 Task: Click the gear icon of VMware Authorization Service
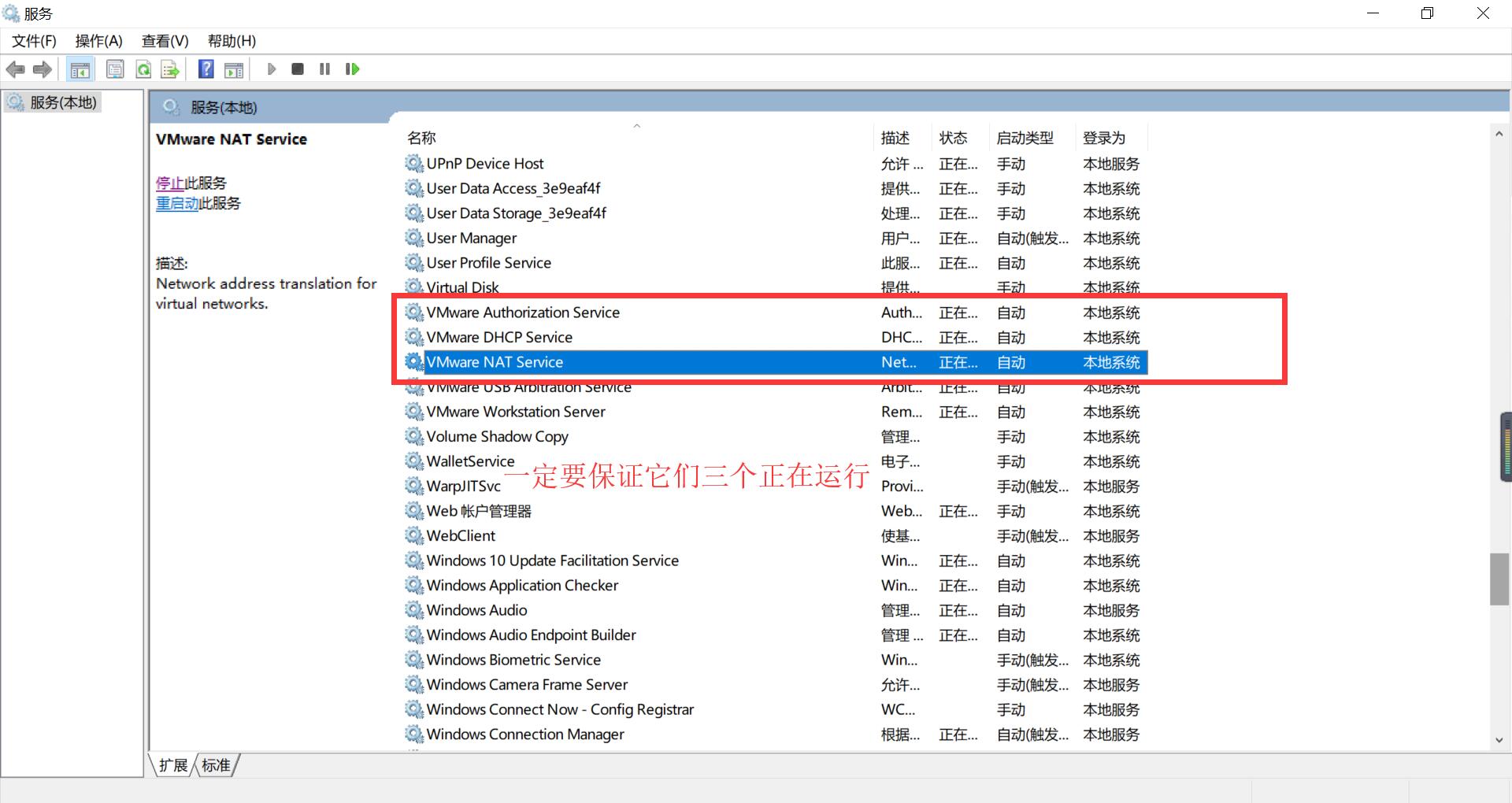[x=414, y=312]
